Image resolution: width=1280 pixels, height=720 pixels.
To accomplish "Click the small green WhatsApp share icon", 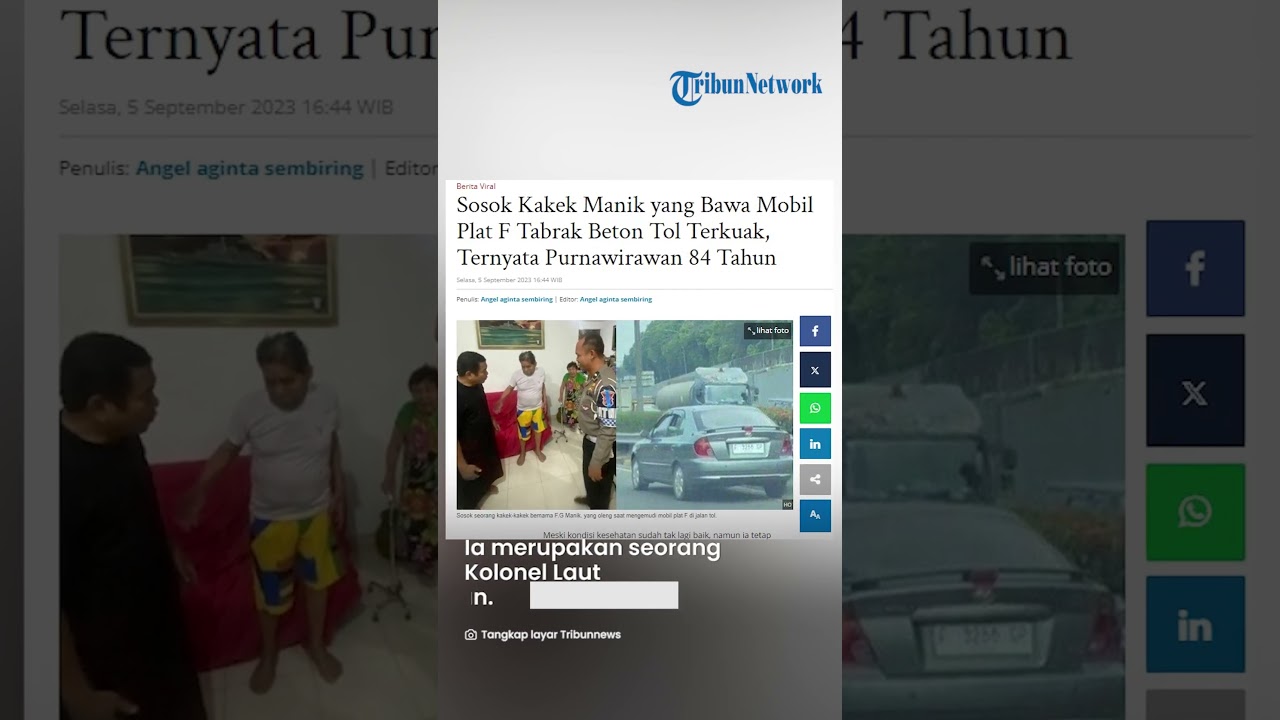I will click(x=815, y=408).
